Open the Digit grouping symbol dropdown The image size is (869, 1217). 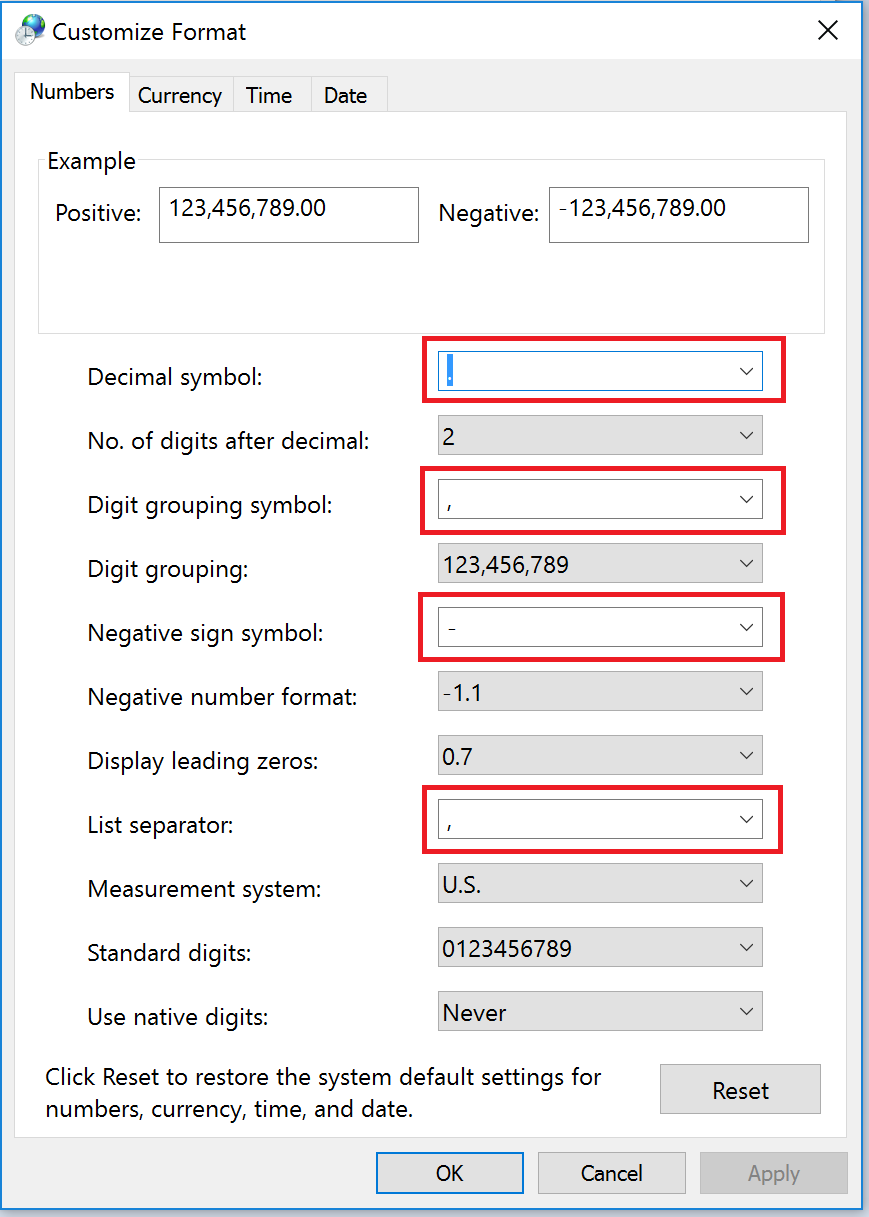click(600, 499)
